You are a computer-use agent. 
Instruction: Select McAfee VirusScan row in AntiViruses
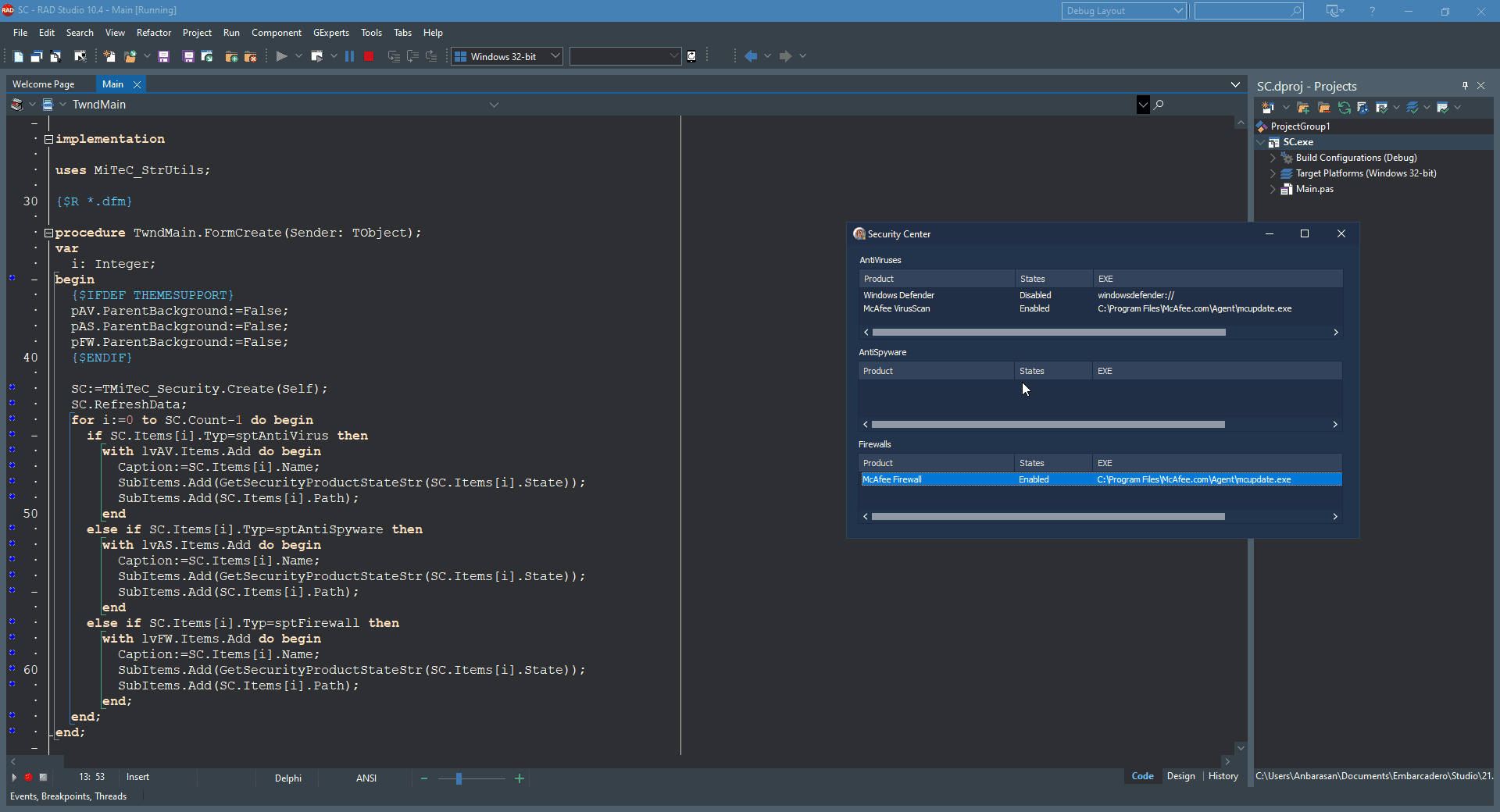[x=1101, y=308]
